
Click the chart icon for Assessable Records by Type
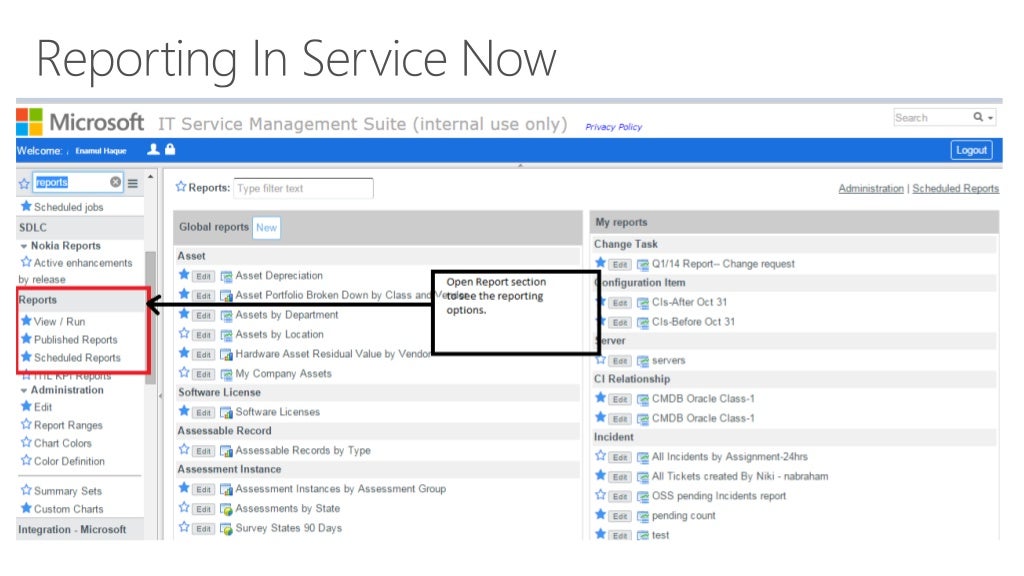[x=226, y=451]
